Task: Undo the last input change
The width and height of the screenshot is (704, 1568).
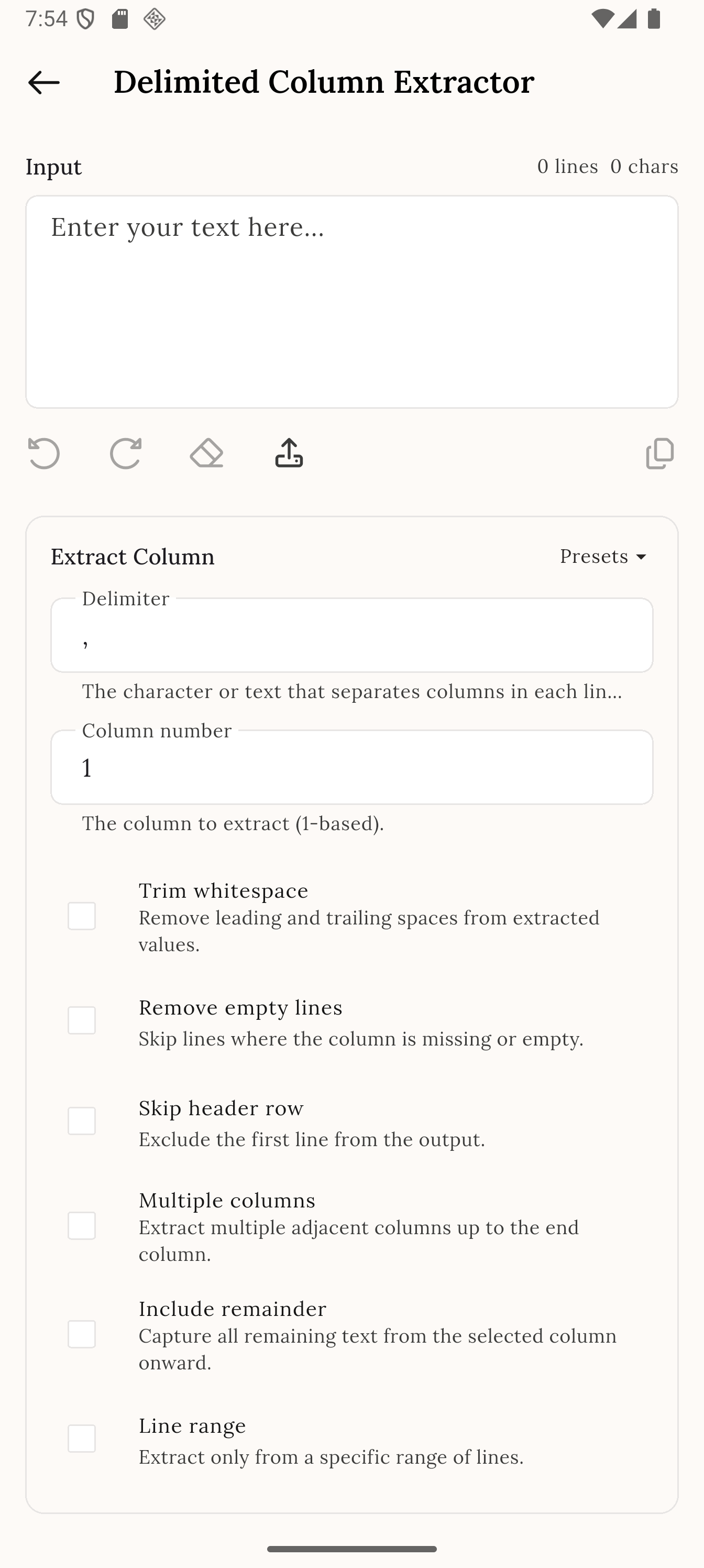Action: click(x=43, y=453)
